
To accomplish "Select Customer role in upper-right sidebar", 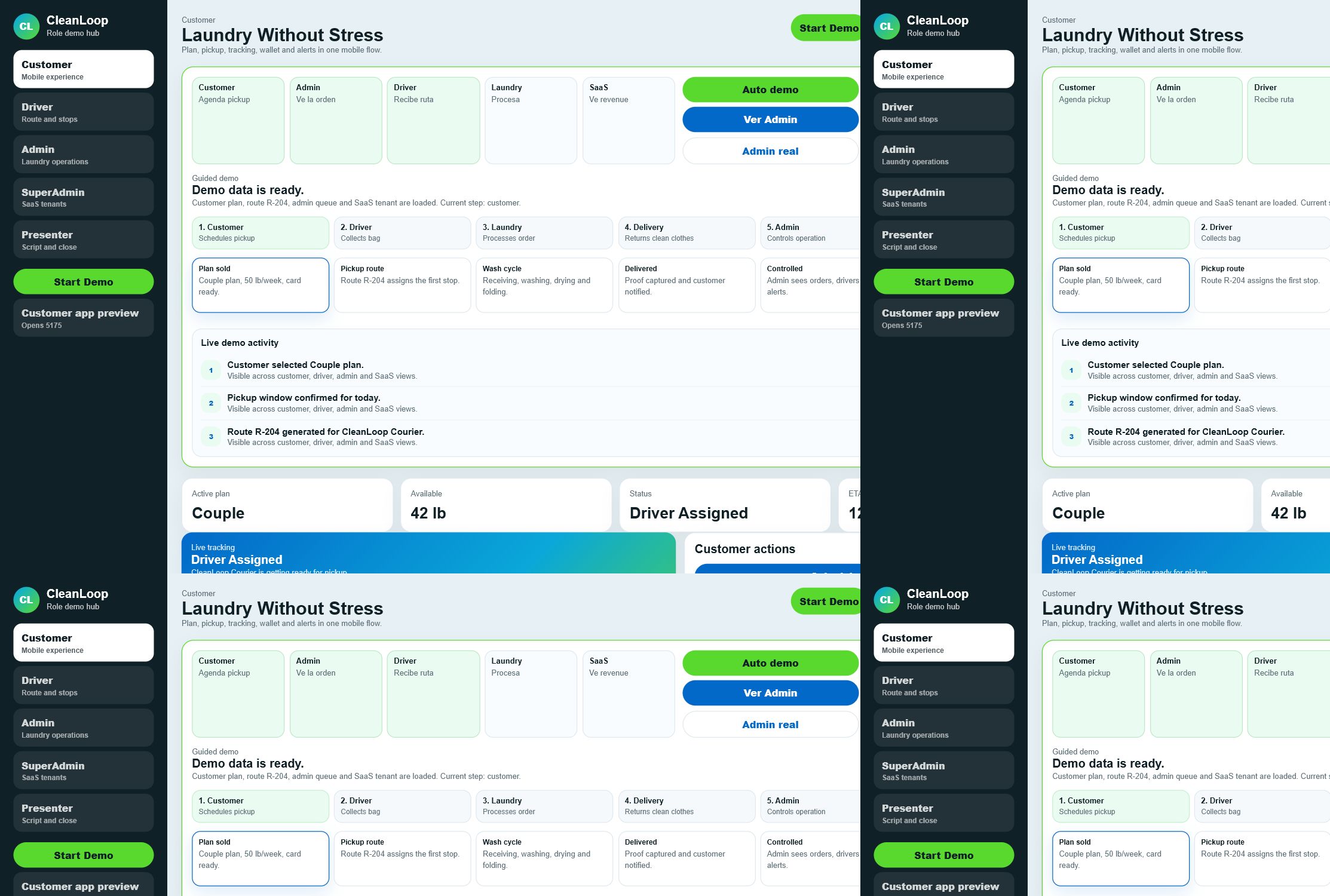I will tap(944, 69).
